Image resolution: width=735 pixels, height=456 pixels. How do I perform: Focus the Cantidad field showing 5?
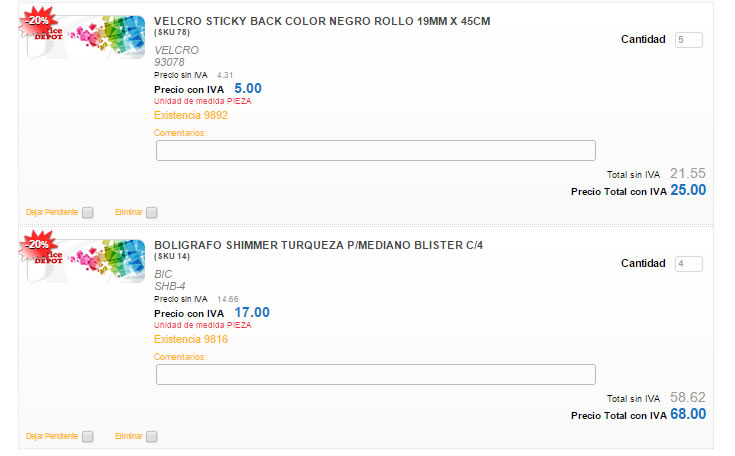[x=689, y=40]
